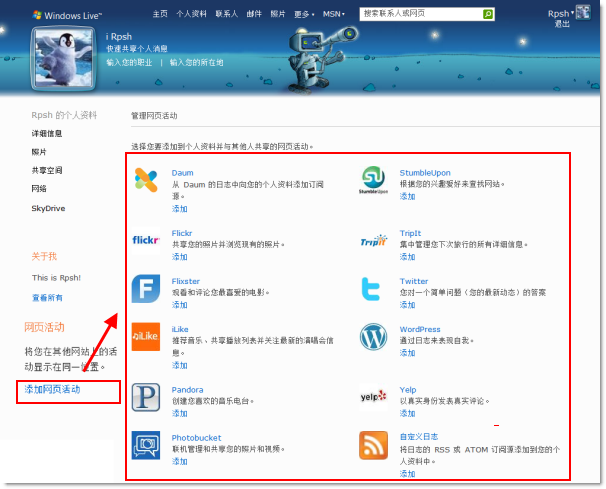Click the Yelp title link
This screenshot has width=606, height=489.
pyautogui.click(x=408, y=390)
